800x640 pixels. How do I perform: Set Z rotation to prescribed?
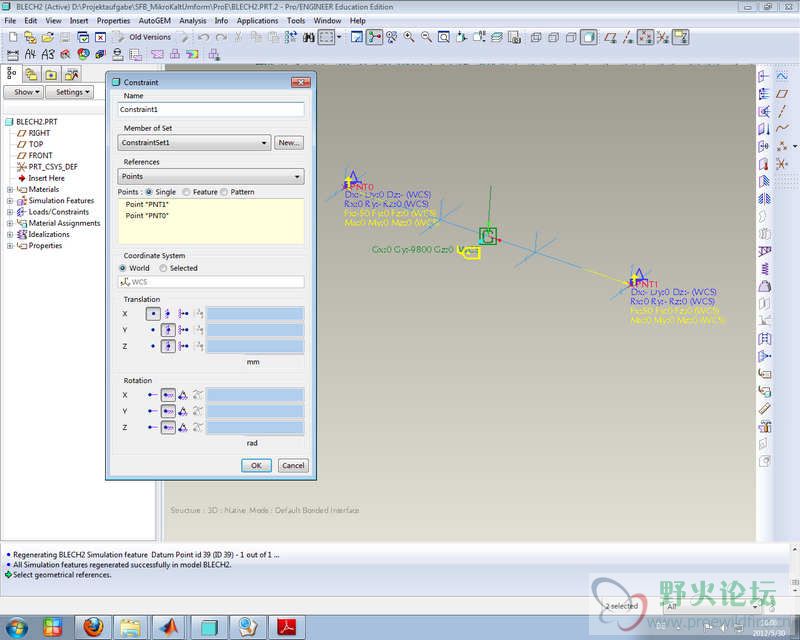tap(183, 428)
